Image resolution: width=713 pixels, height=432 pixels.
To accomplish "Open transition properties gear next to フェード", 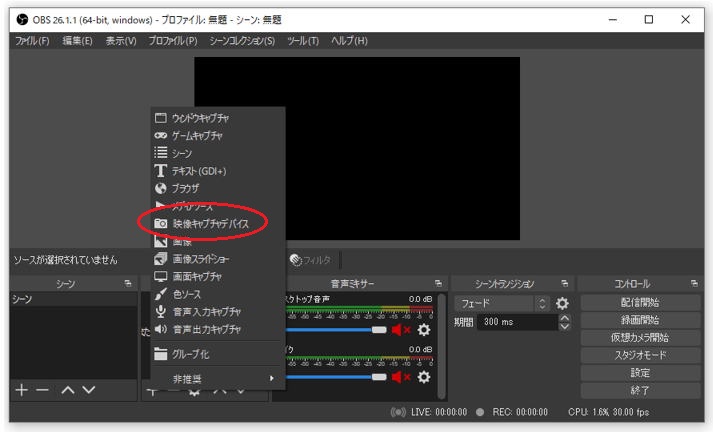I will (x=562, y=303).
